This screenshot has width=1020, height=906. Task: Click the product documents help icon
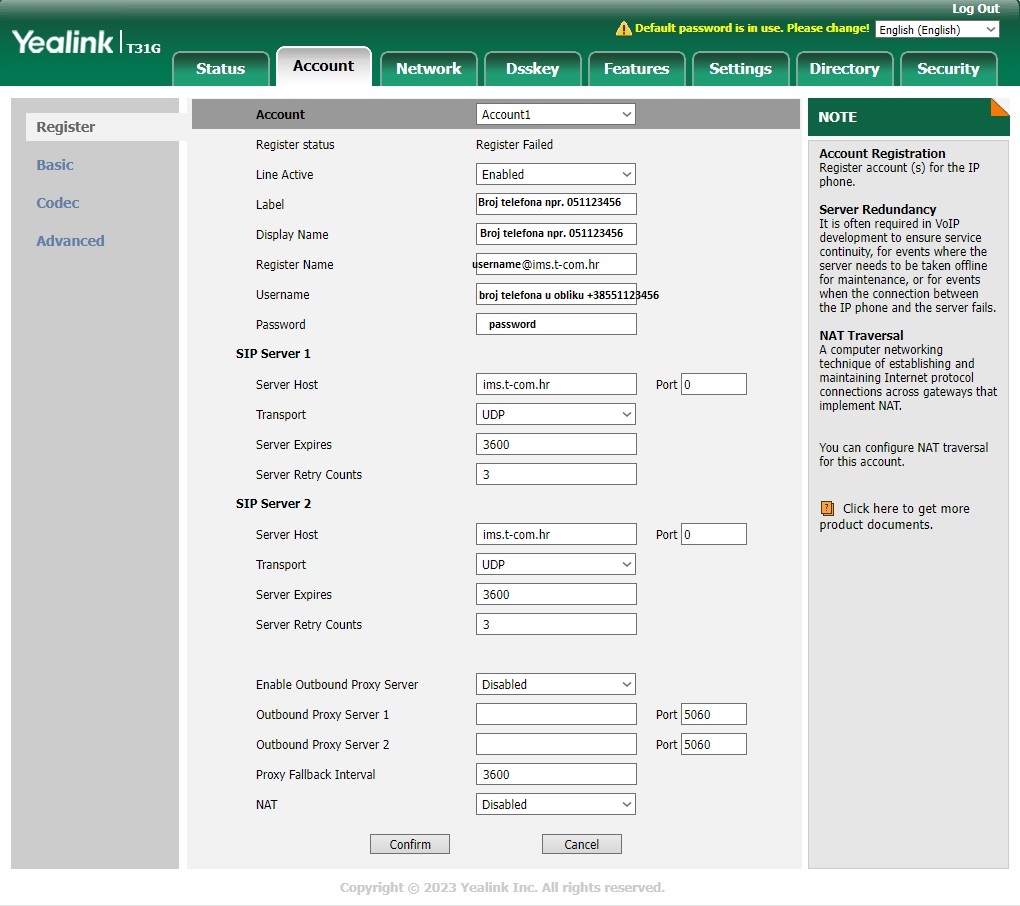[x=827, y=509]
